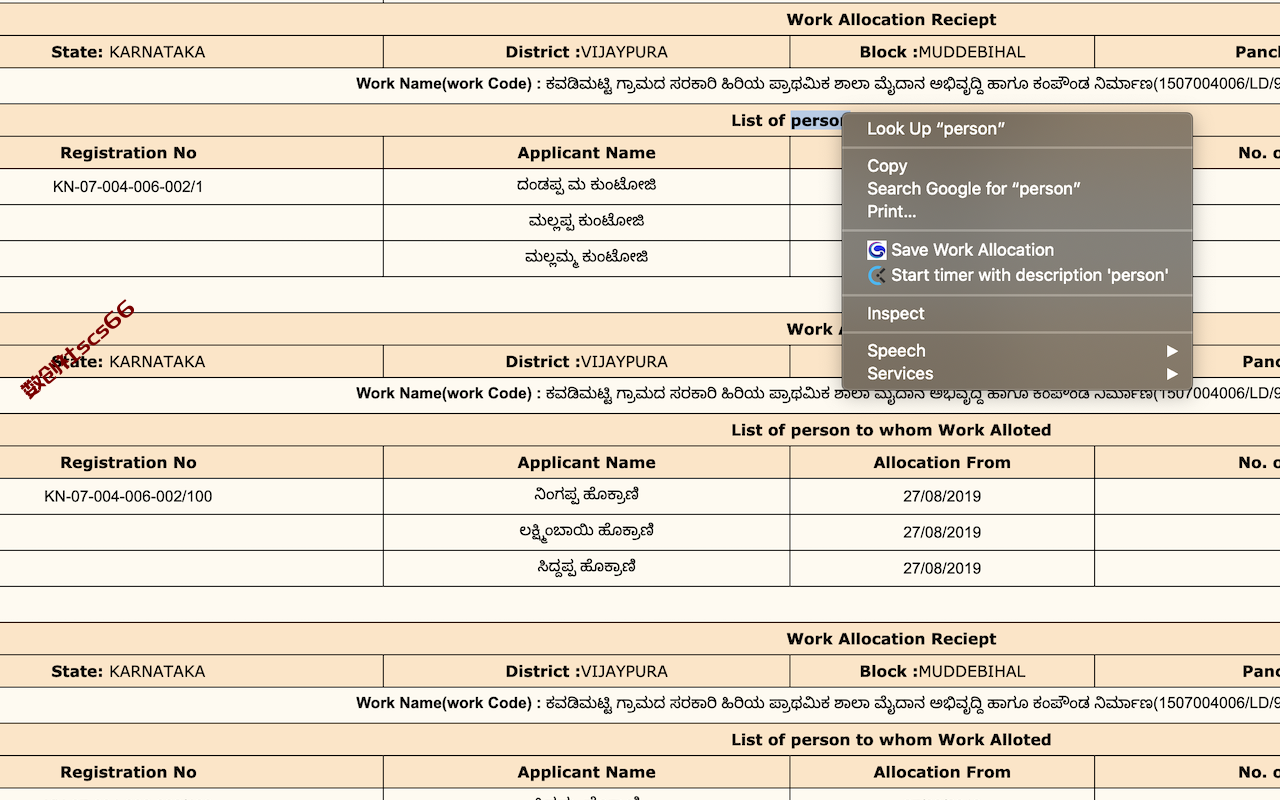Click 27/08/2019 date in ಸಿದ್ದಪ್ಪ ಹೊಕ್ರಾಣಿ row

[942, 569]
